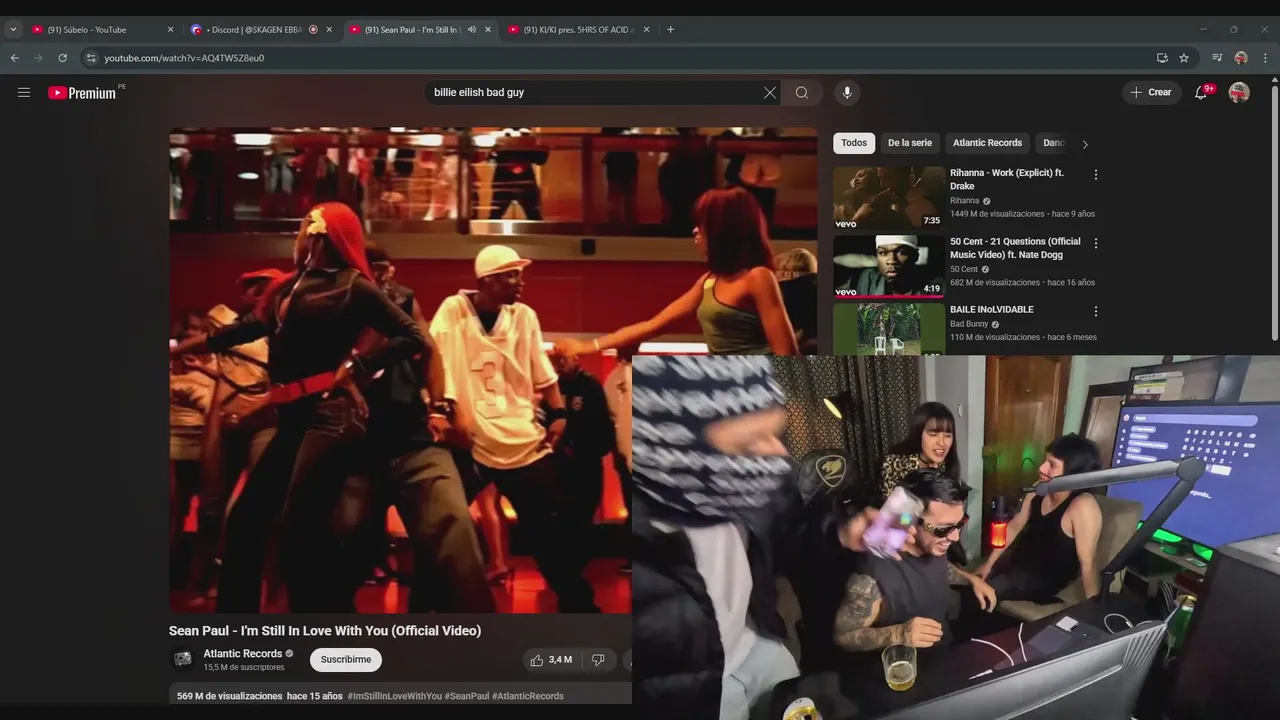Open the Rihanna channel link

pyautogui.click(x=965, y=201)
